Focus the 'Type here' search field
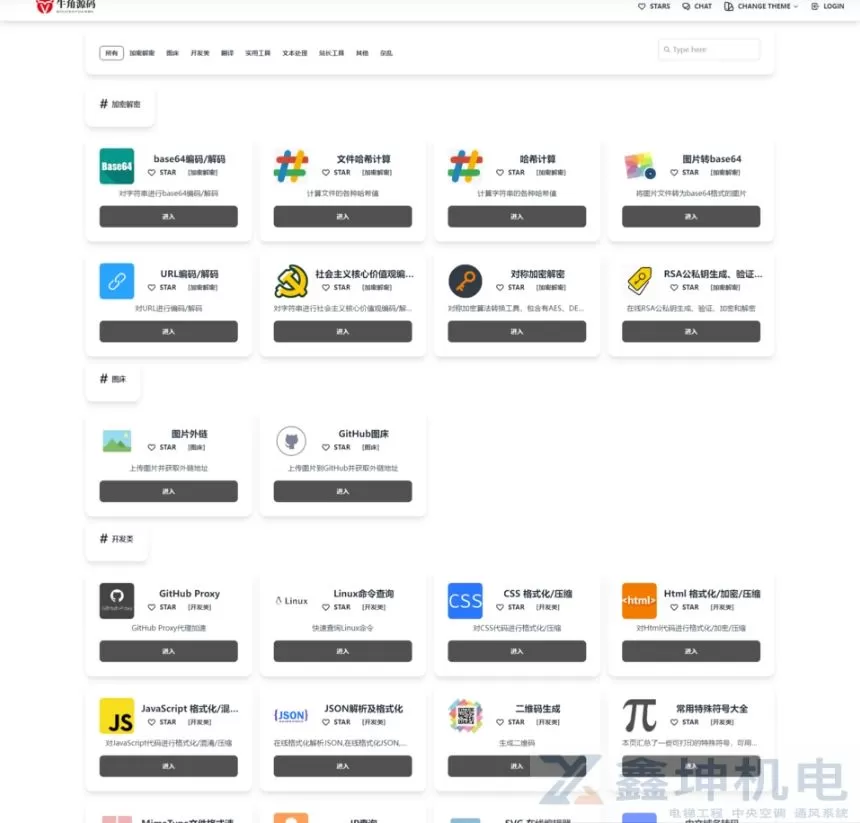The height and width of the screenshot is (823, 860). pyautogui.click(x=709, y=49)
